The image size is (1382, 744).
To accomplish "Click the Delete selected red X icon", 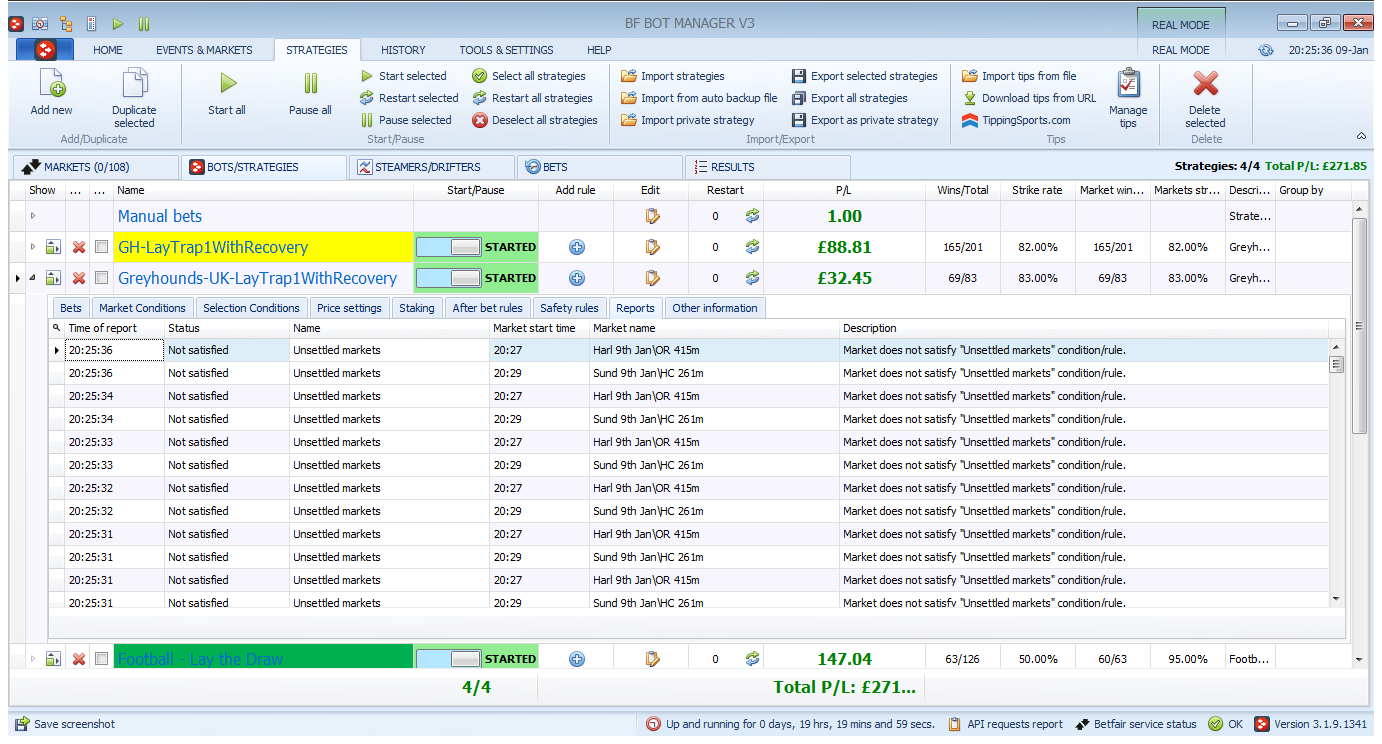I will point(1205,84).
